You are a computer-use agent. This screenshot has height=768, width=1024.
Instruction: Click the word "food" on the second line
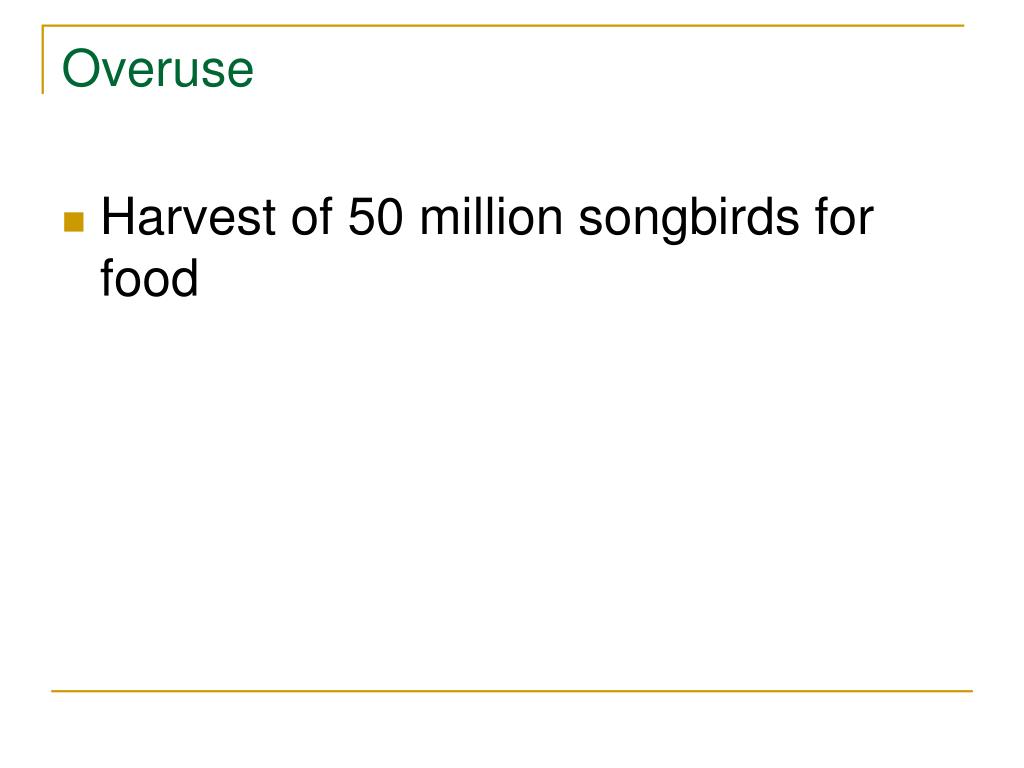point(150,277)
